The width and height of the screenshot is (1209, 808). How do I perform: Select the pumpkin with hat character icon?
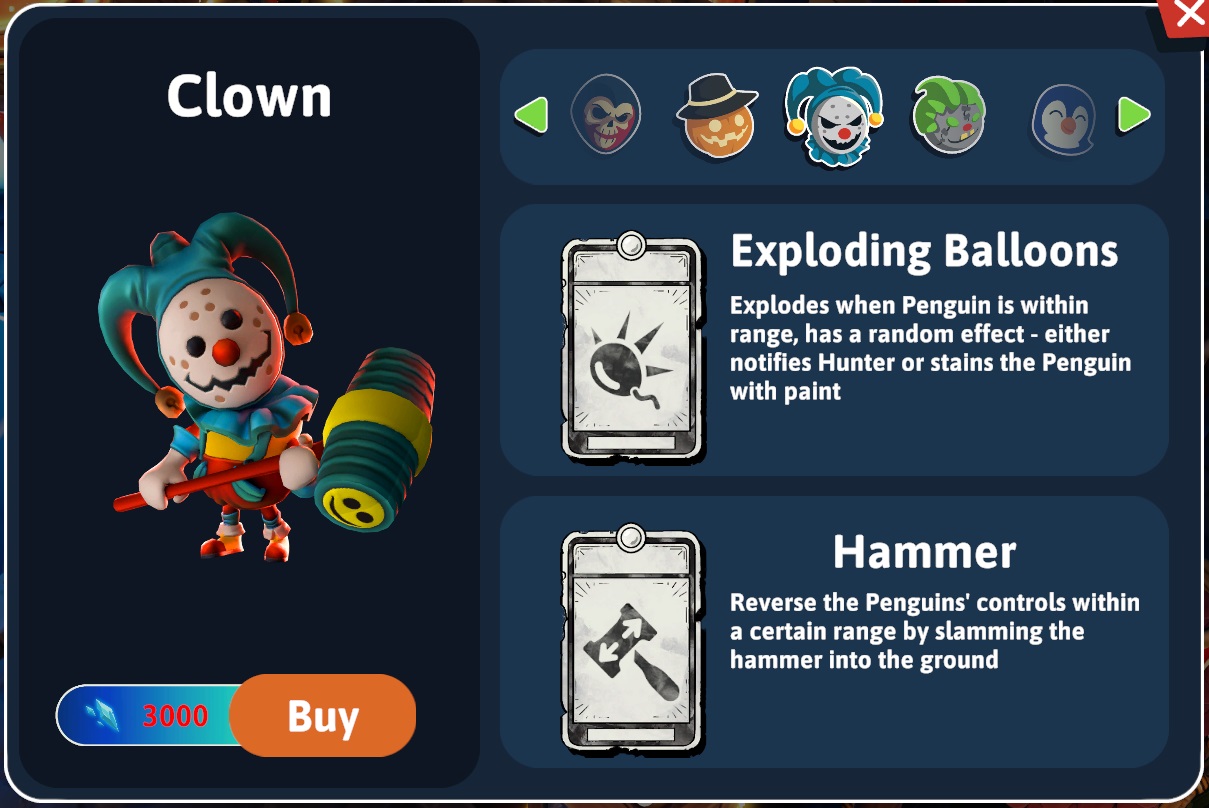click(717, 117)
